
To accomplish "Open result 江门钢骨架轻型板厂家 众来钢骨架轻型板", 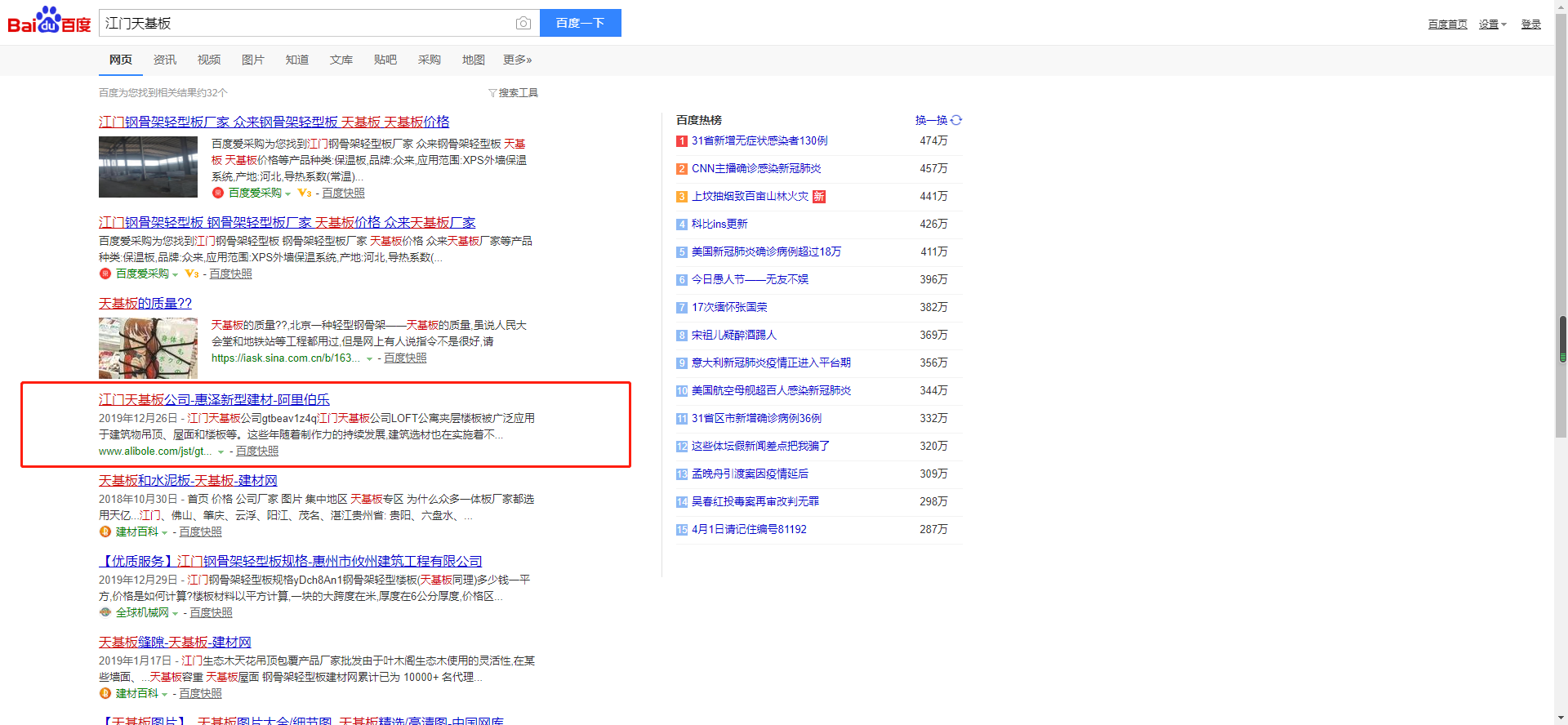I will click(274, 122).
